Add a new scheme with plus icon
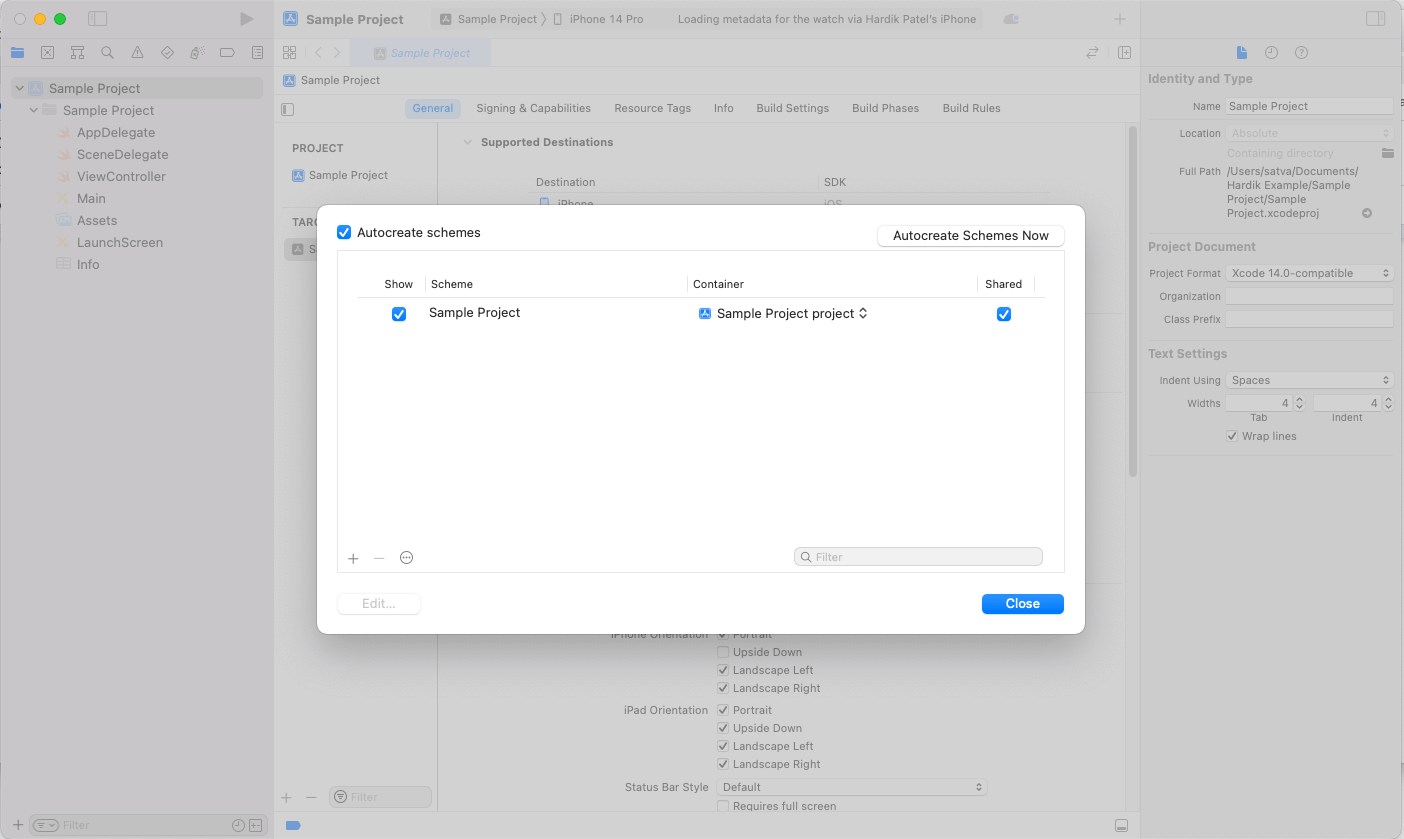The width and height of the screenshot is (1404, 839). 353,558
